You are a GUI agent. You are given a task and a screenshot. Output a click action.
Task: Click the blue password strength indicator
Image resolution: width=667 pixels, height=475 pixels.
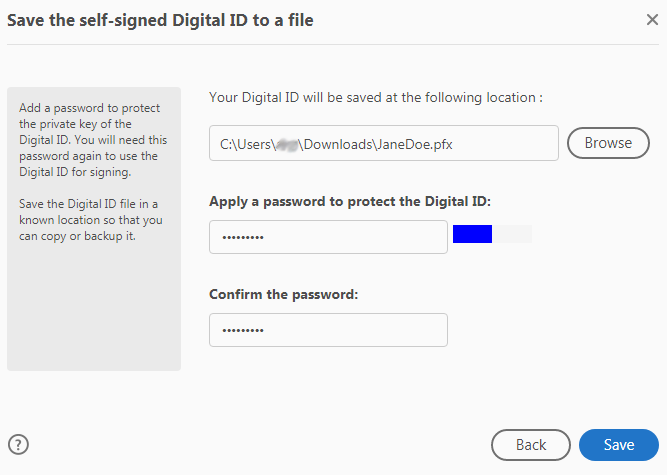pos(472,235)
